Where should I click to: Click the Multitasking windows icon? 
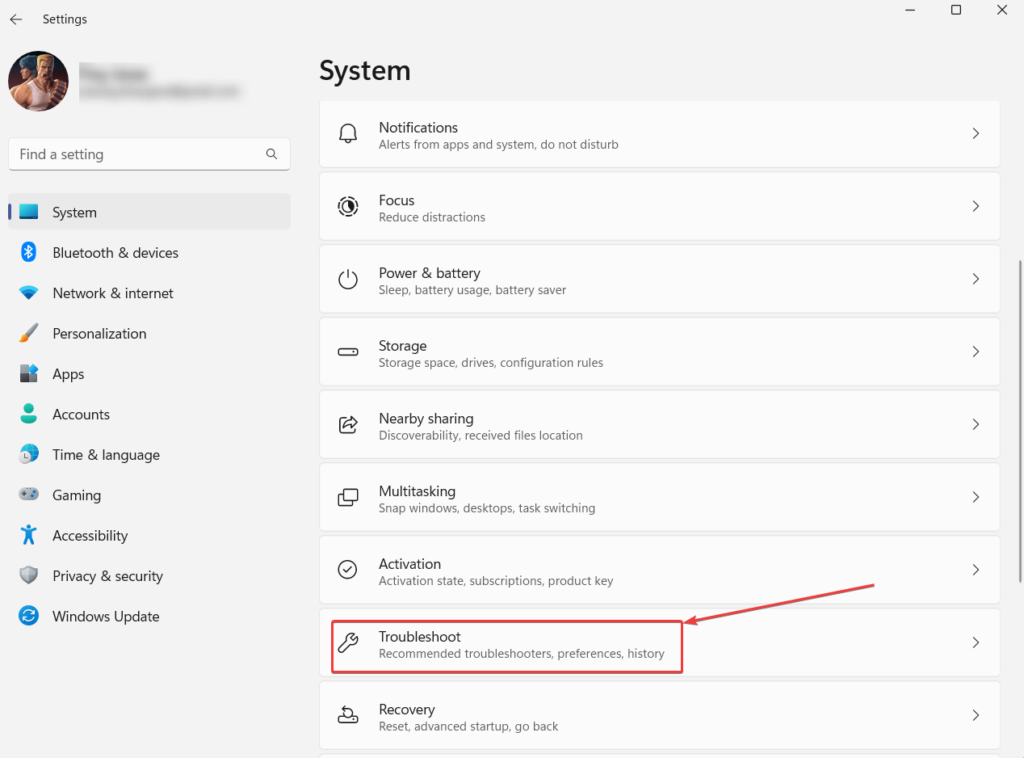[x=348, y=498]
